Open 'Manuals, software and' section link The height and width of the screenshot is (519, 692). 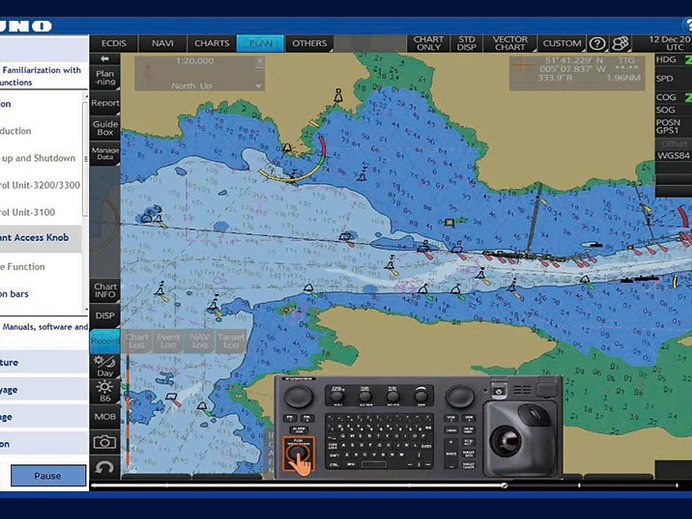45,327
